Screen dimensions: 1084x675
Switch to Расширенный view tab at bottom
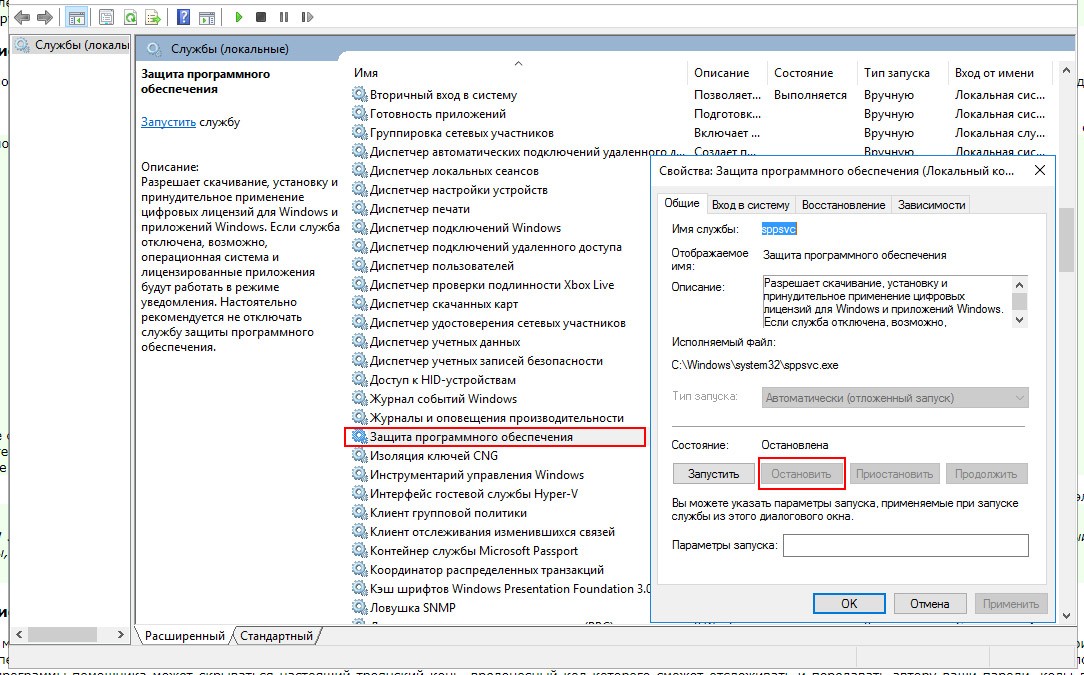point(185,636)
